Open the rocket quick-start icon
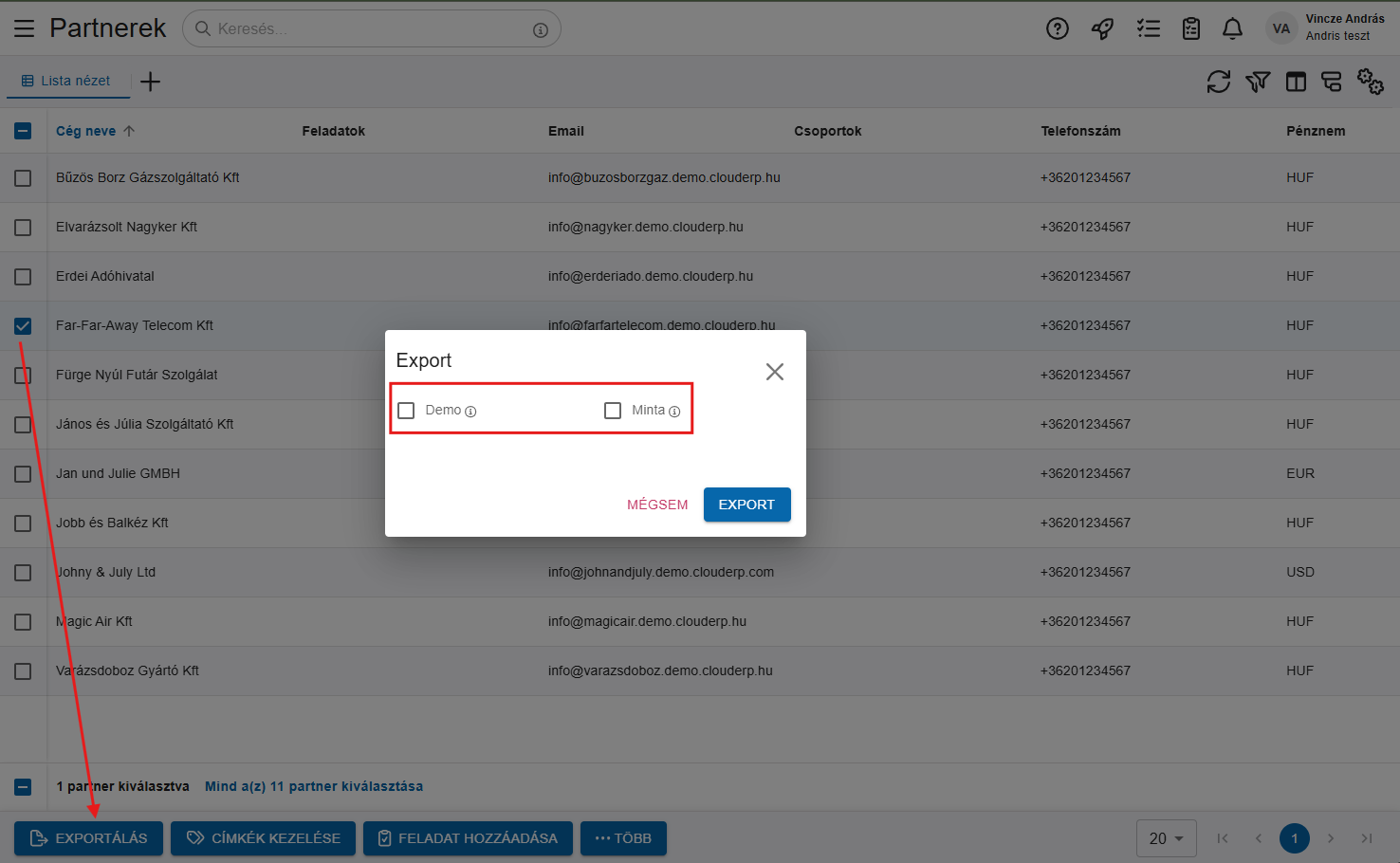Image resolution: width=1400 pixels, height=863 pixels. (1102, 28)
